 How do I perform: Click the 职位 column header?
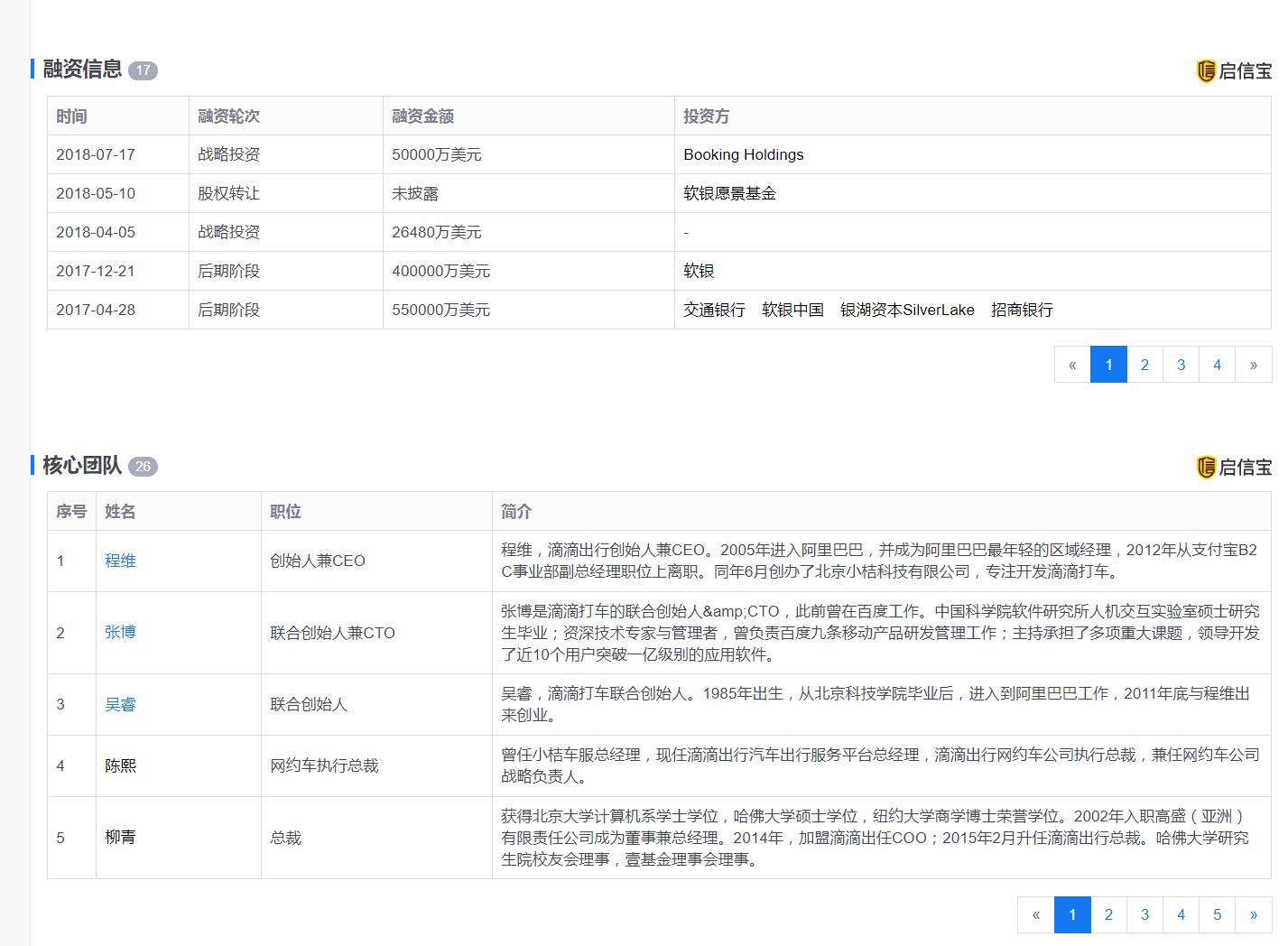click(285, 512)
